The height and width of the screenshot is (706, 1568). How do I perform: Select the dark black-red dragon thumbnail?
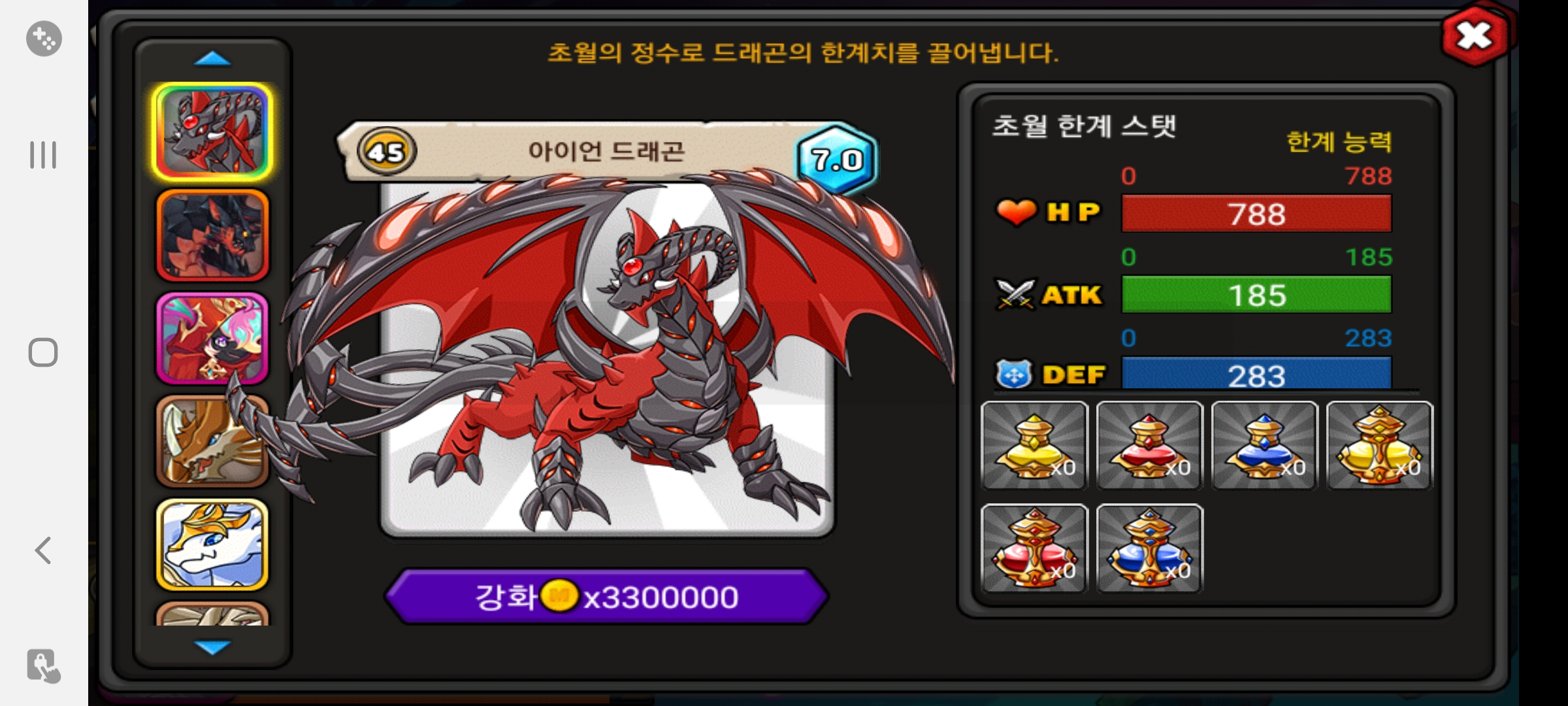click(212, 235)
